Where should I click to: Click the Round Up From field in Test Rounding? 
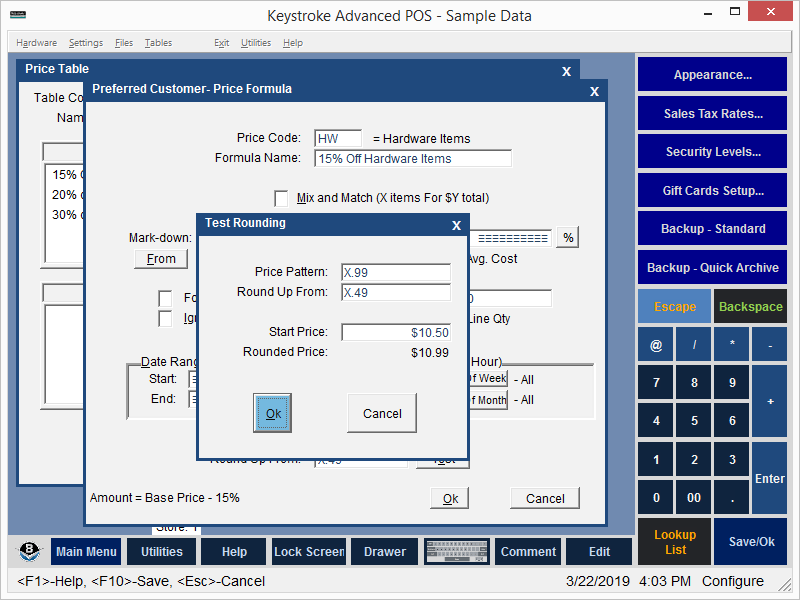[396, 292]
